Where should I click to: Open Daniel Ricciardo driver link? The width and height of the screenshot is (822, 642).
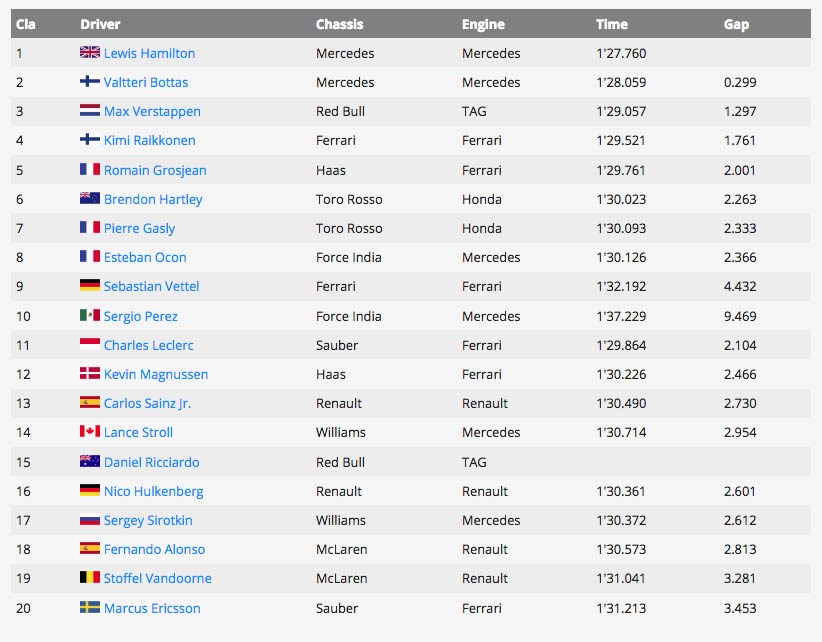coord(151,462)
